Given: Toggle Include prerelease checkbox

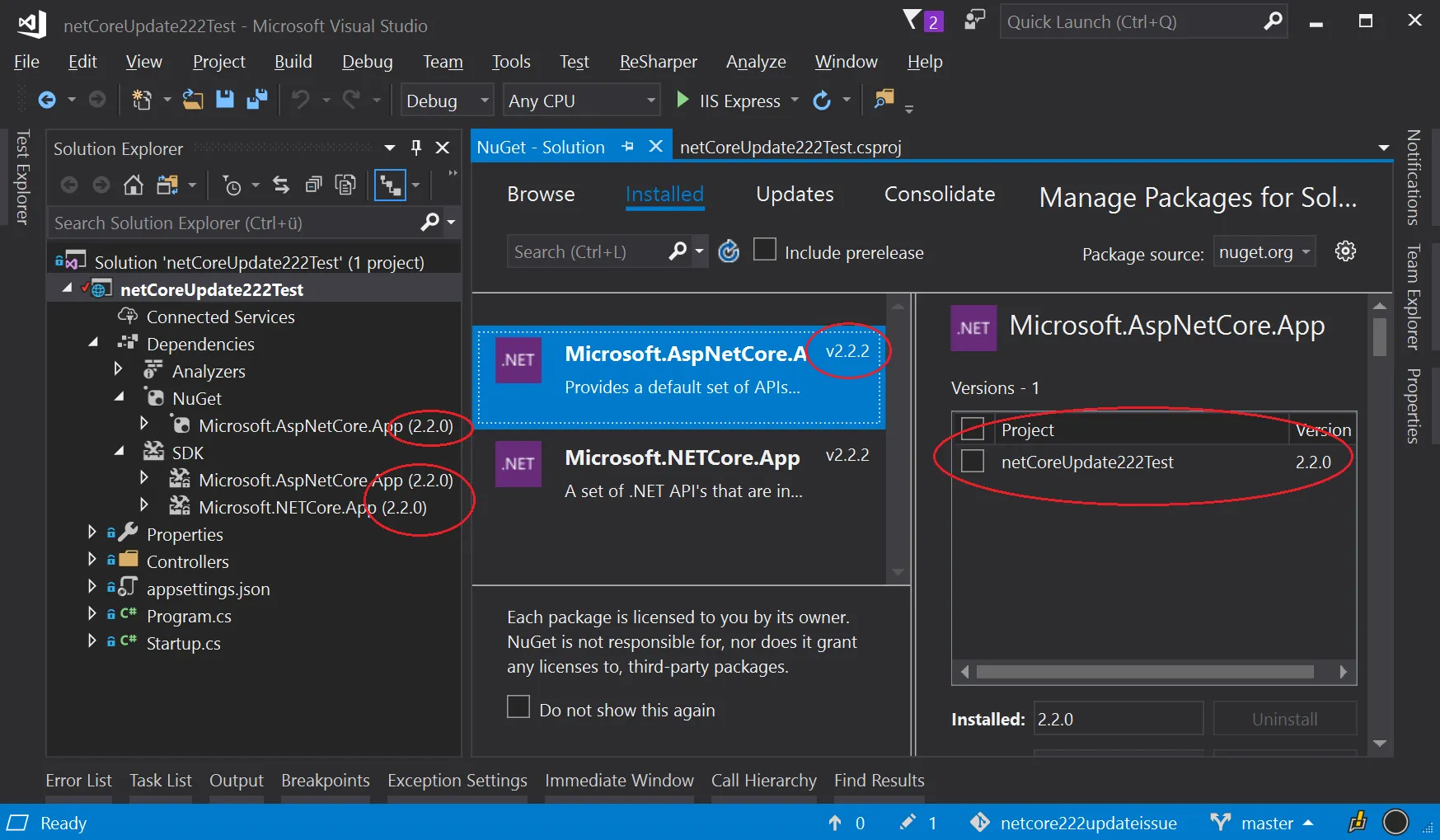Looking at the screenshot, I should pyautogui.click(x=765, y=250).
